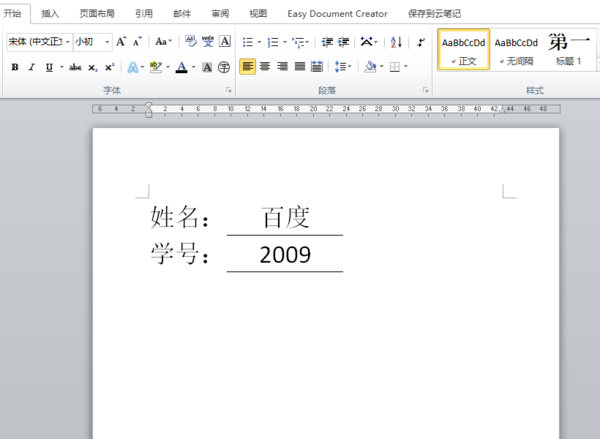
Task: Click the Shrink Font button
Action: (137, 42)
